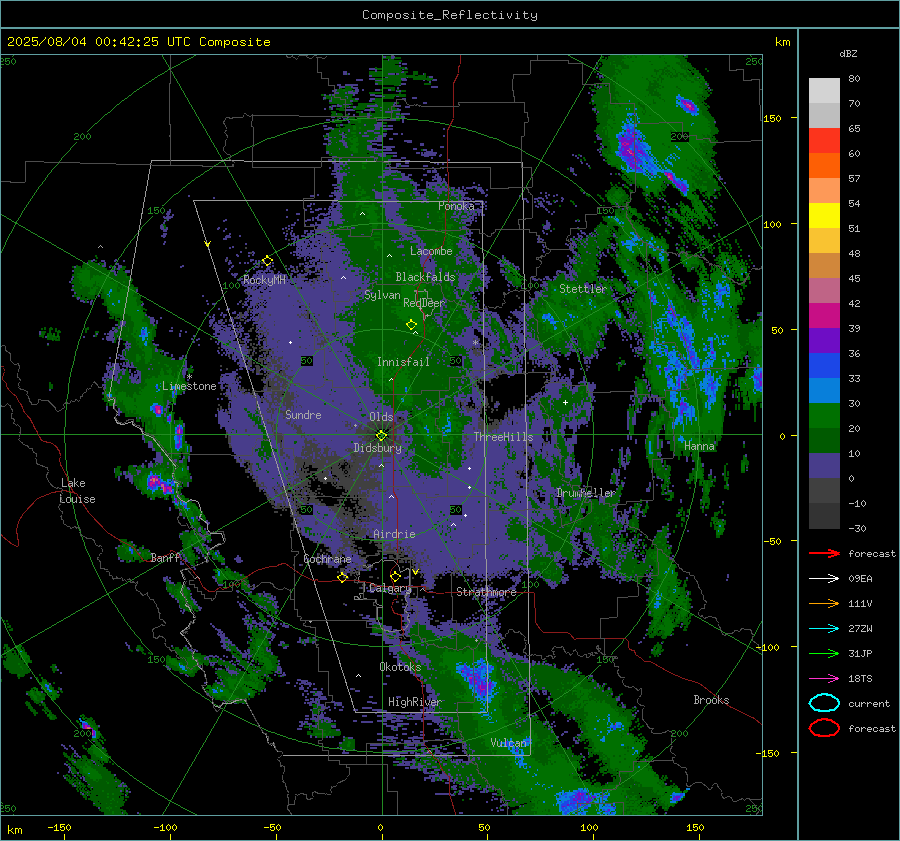The width and height of the screenshot is (900, 841).
Task: Click the 'Drumheller' map label
Action: (x=585, y=493)
